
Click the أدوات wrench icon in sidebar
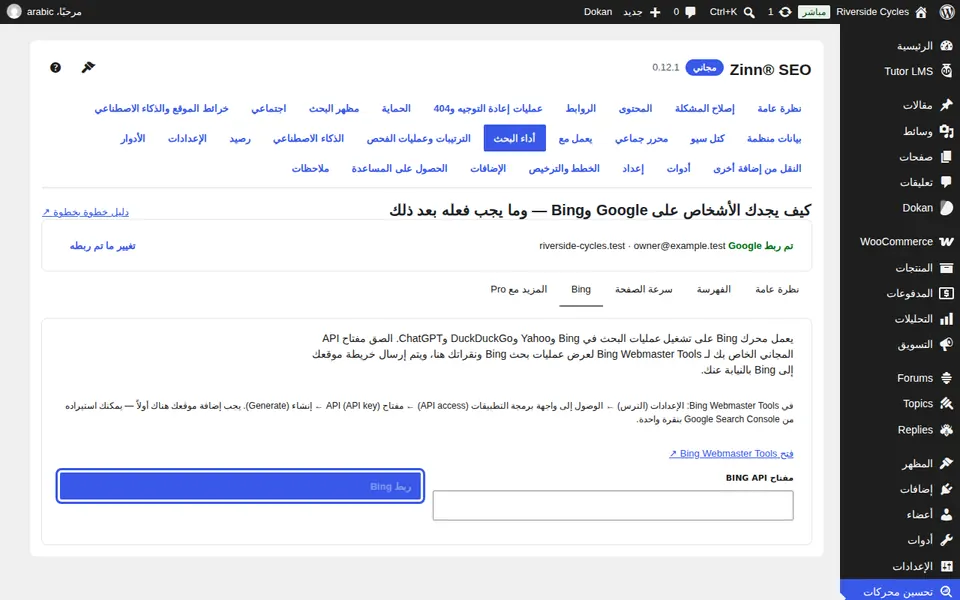click(x=947, y=541)
